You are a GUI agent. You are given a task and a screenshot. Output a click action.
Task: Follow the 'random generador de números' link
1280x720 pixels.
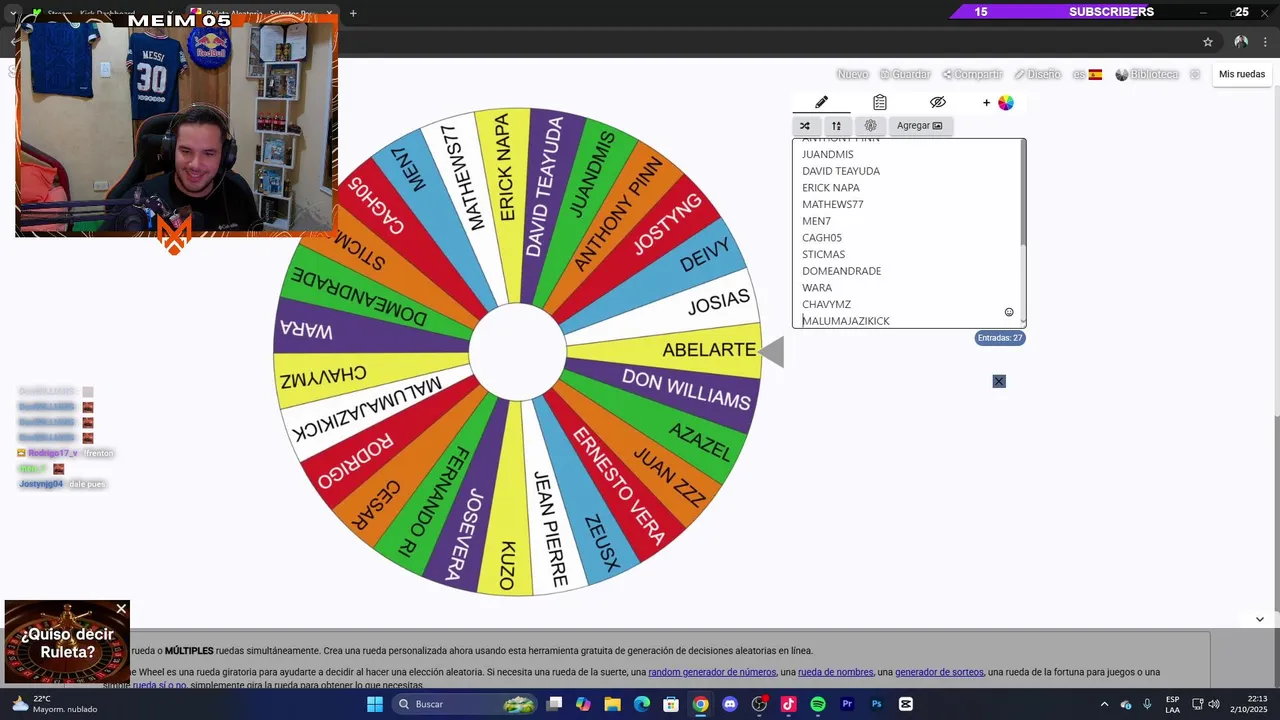pyautogui.click(x=712, y=672)
